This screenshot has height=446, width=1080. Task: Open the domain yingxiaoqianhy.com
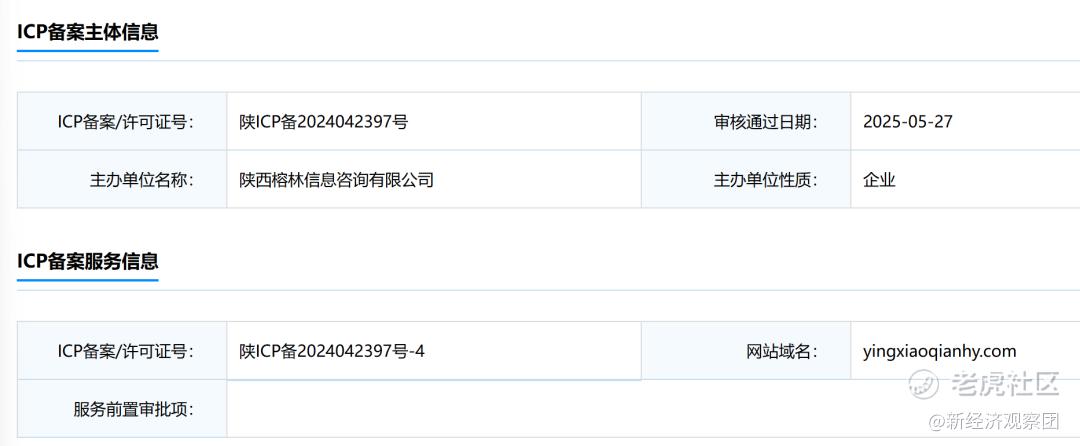tap(939, 352)
